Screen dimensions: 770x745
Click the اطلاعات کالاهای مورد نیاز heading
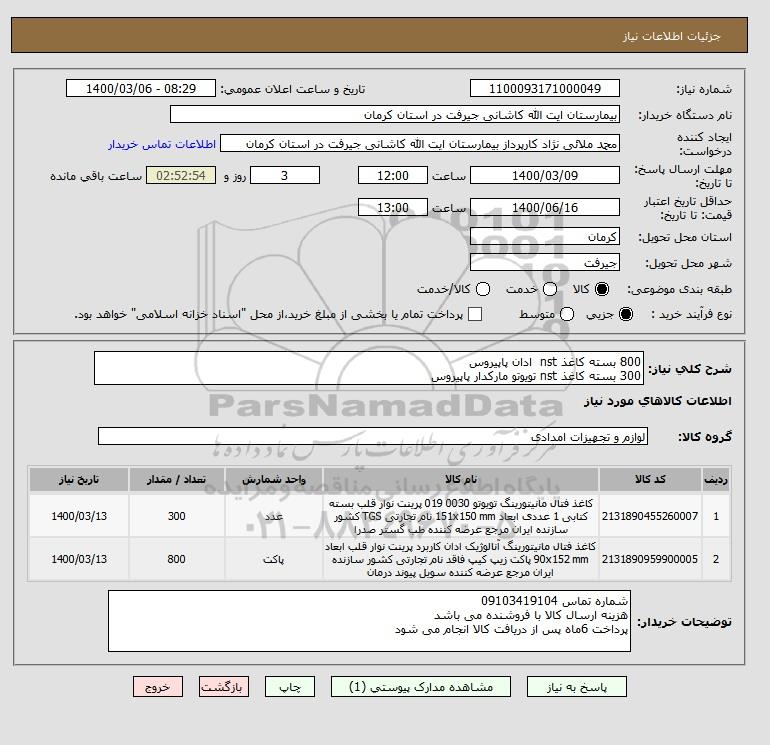658,401
